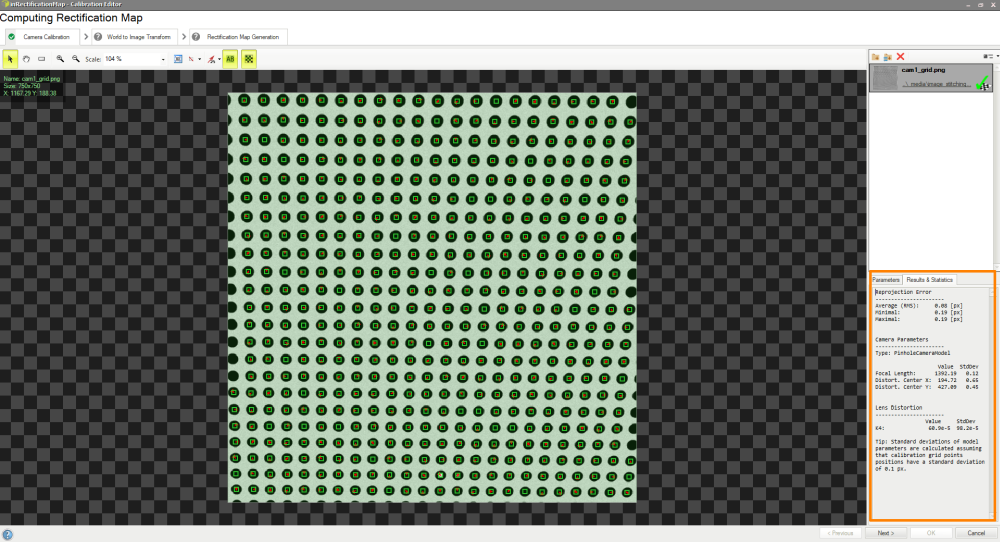1000x542 pixels.
Task: Toggle the checkerboard grid overlay button
Action: coord(249,59)
